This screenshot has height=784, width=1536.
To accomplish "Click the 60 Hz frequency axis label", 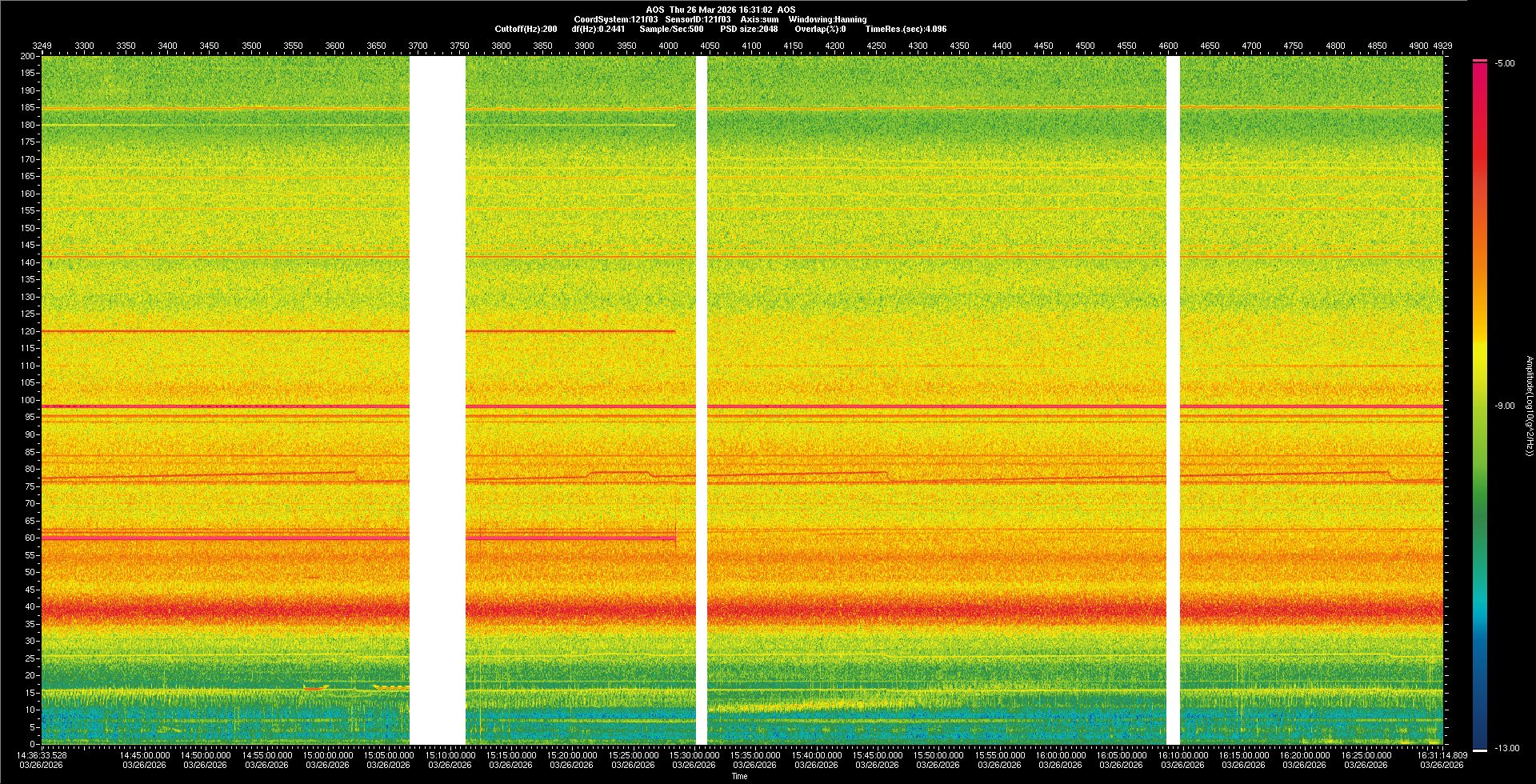I will [x=30, y=538].
